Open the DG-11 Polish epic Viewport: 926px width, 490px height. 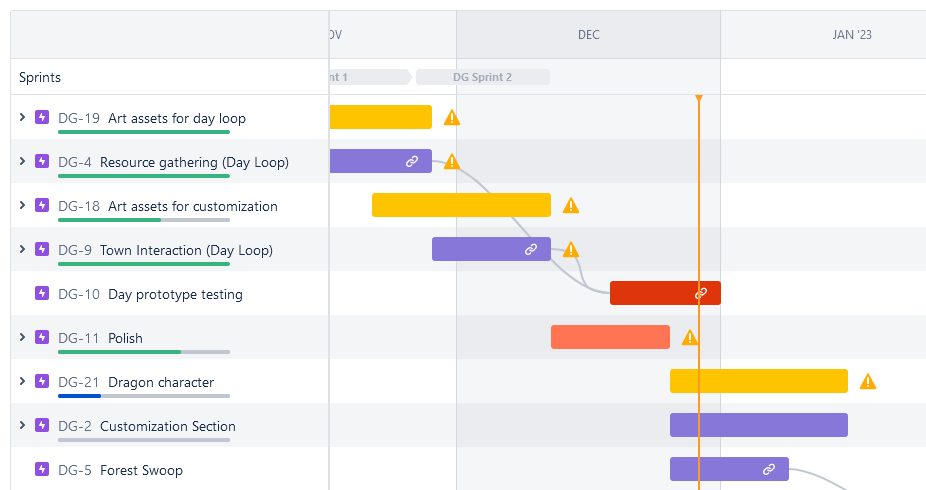tap(125, 338)
